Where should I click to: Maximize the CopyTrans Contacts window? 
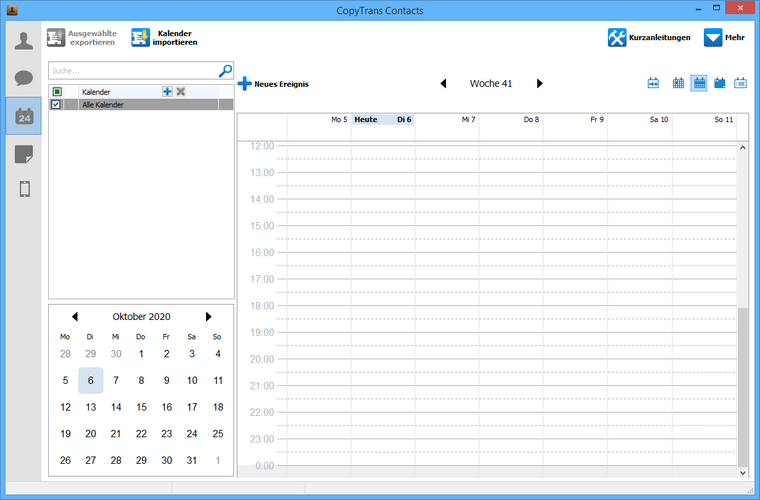[x=716, y=8]
